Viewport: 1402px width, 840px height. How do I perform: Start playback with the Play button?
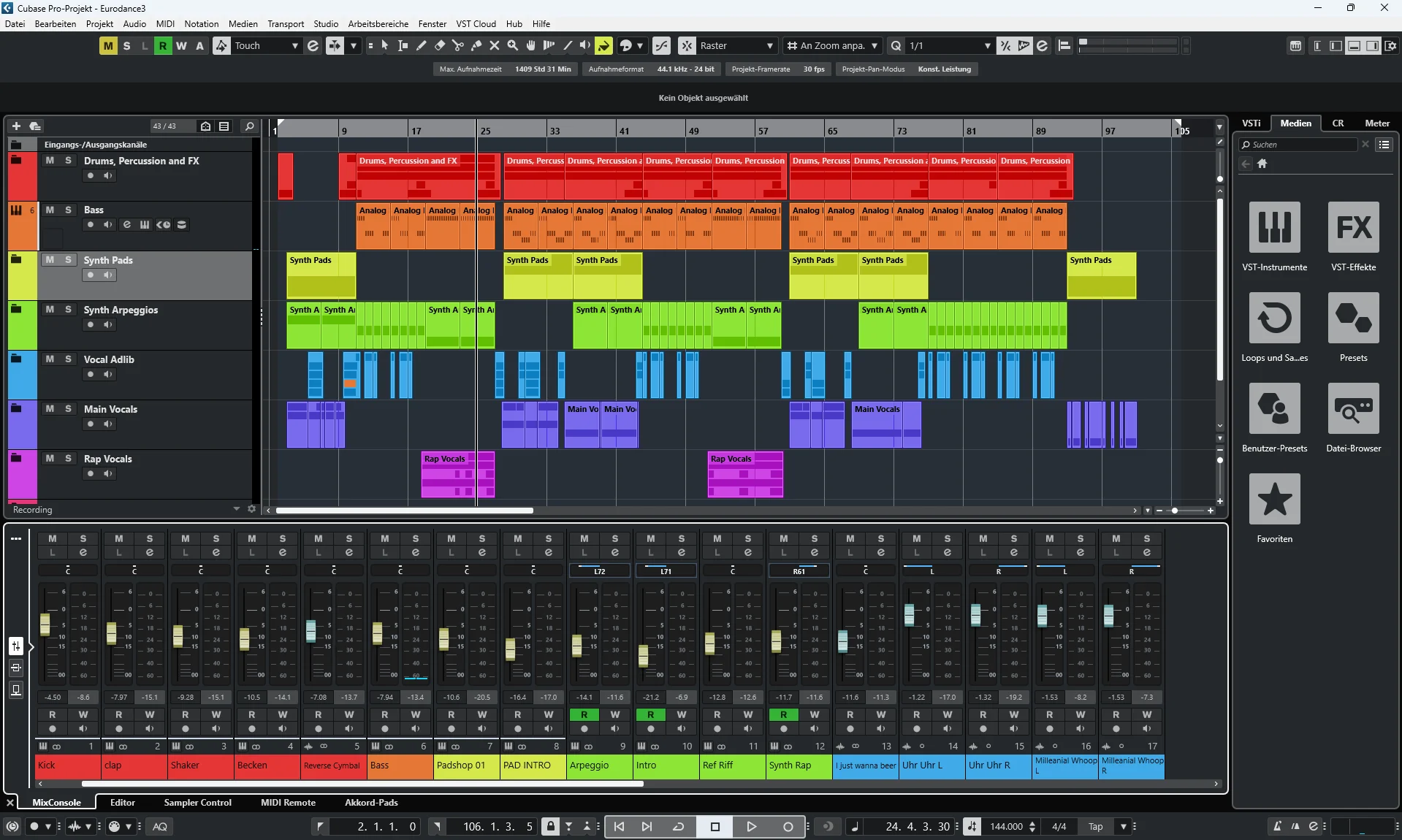click(x=751, y=827)
